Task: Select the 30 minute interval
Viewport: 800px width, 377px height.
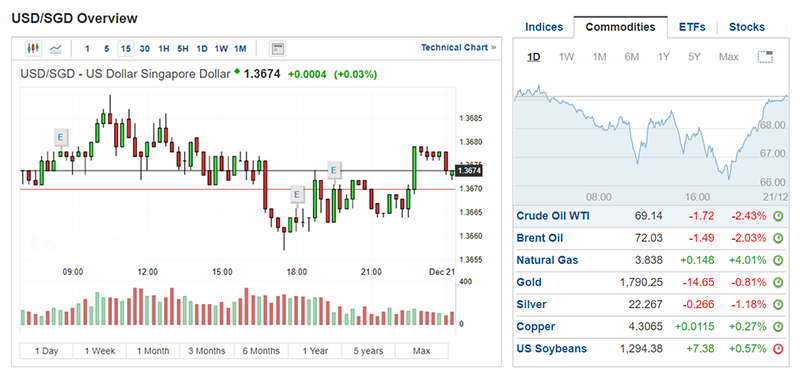Action: pyautogui.click(x=145, y=49)
